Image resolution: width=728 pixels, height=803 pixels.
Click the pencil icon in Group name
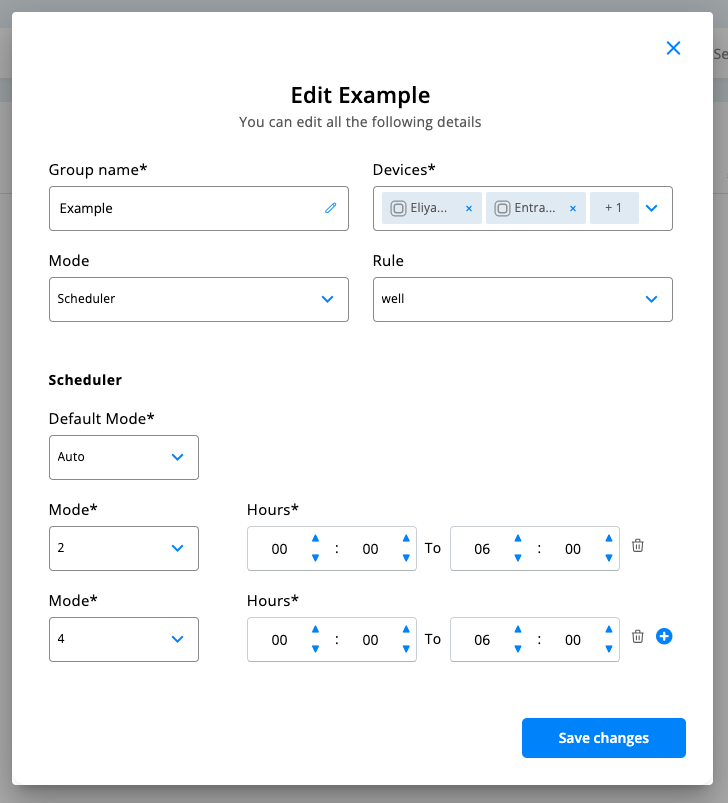click(x=331, y=208)
